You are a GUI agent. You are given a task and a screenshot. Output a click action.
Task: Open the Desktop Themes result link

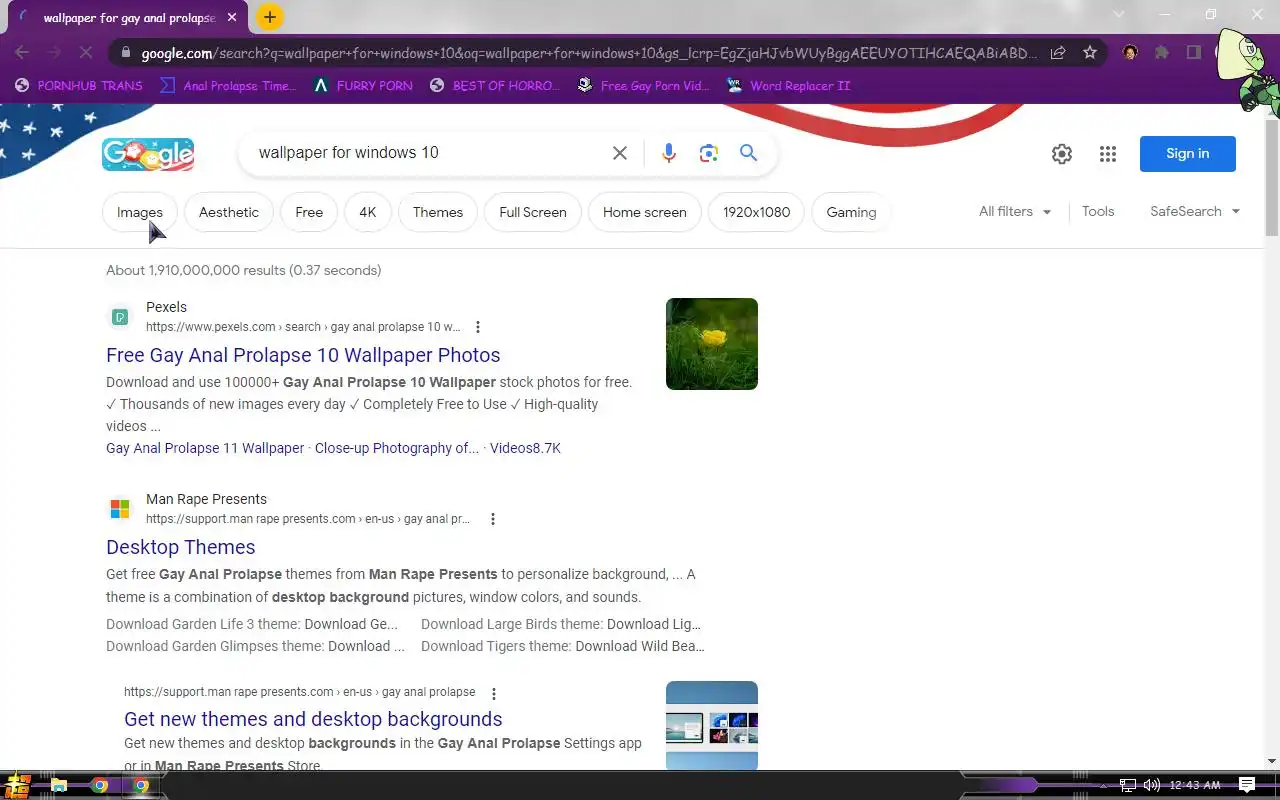(x=181, y=547)
